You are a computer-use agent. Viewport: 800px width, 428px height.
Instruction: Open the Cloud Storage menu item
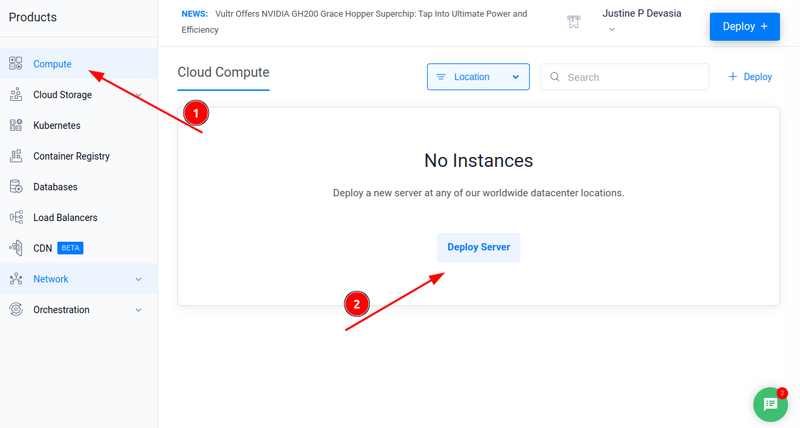tap(79, 94)
